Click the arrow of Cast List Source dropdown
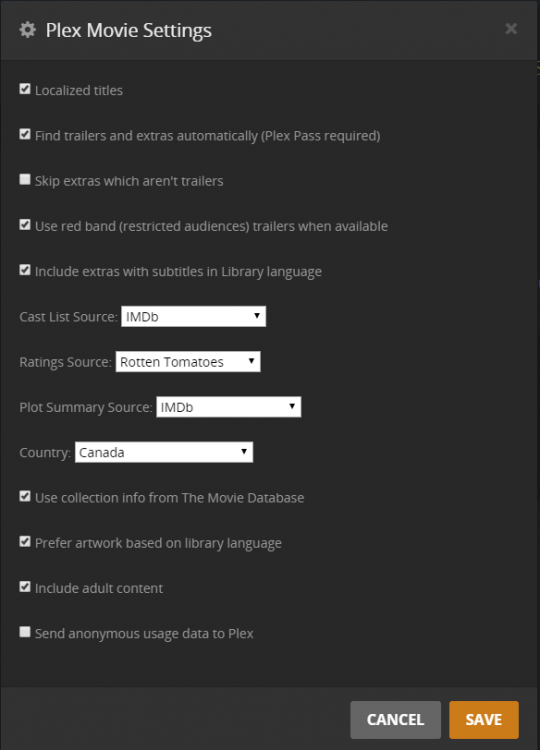This screenshot has height=750, width=540. tap(257, 316)
